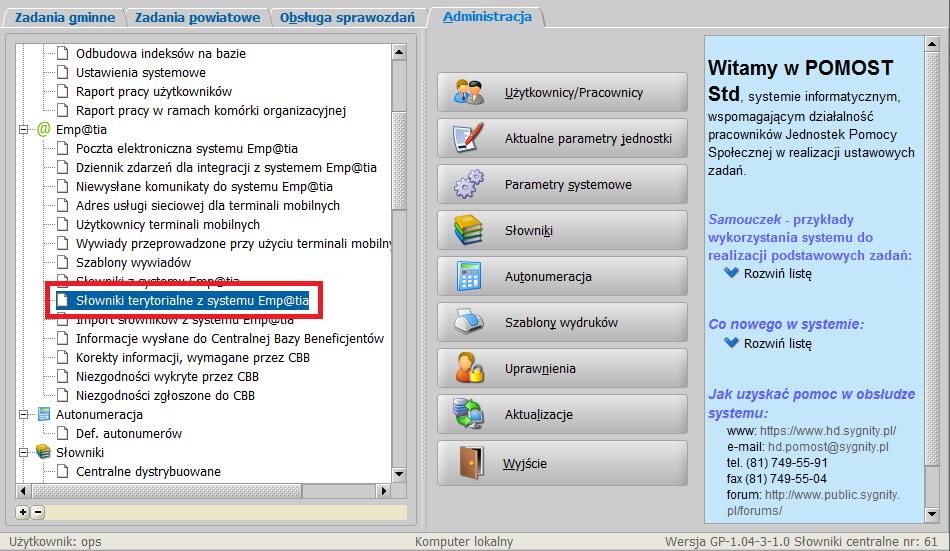Click the tree search field beside plus/minus
This screenshot has width=950, height=551.
click(x=226, y=512)
